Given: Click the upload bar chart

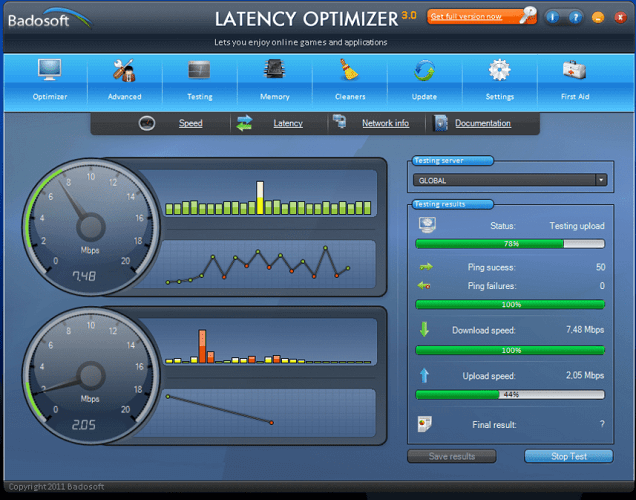Looking at the screenshot, I should click(268, 343).
